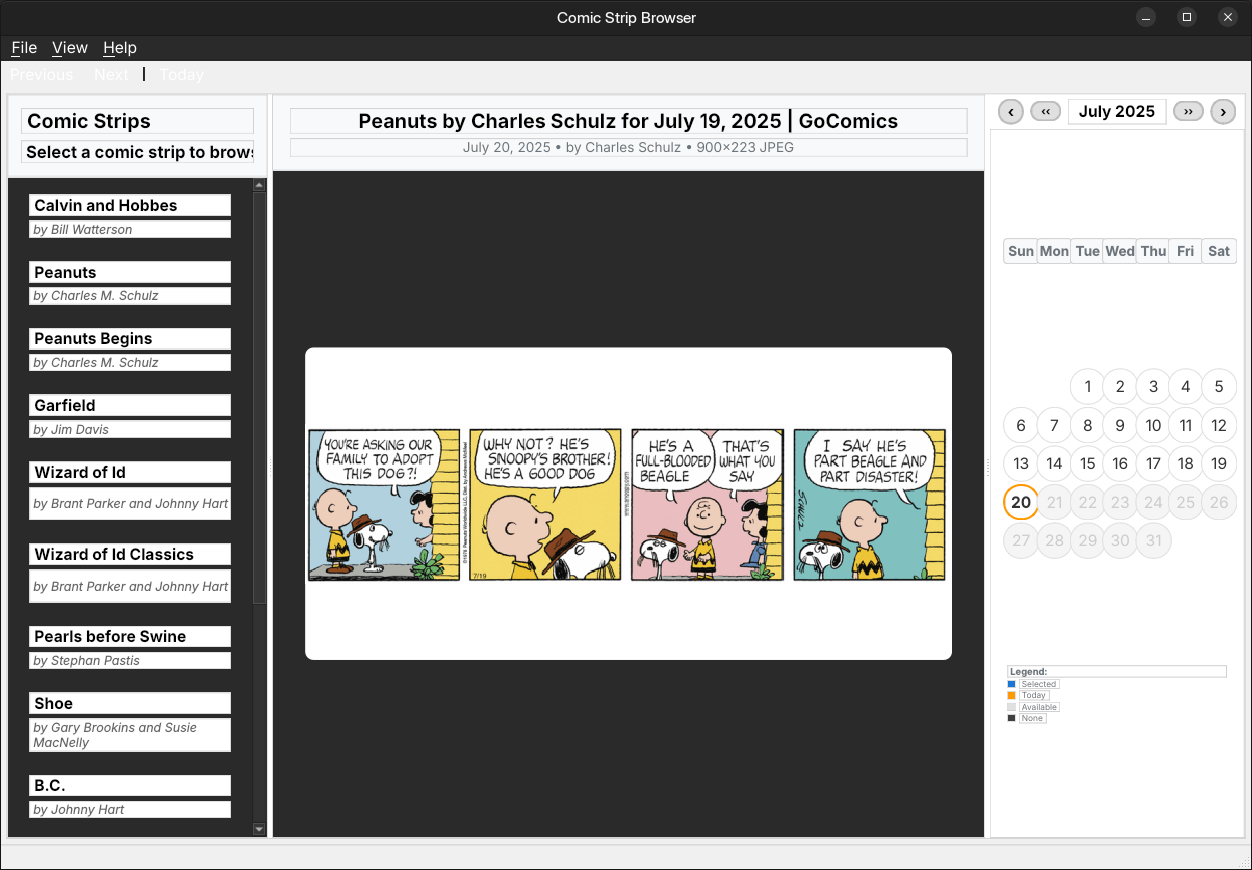Viewport: 1252px width, 870px height.
Task: Click the orange Today legend swatch
Action: click(x=1011, y=695)
